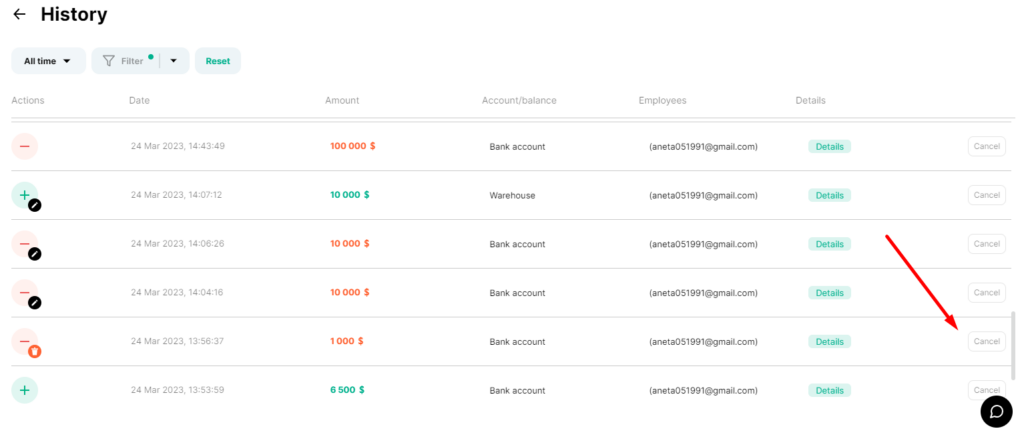1024x439 pixels.
Task: Click date 24 Mar 2023, 13:56:37
Action: click(178, 341)
